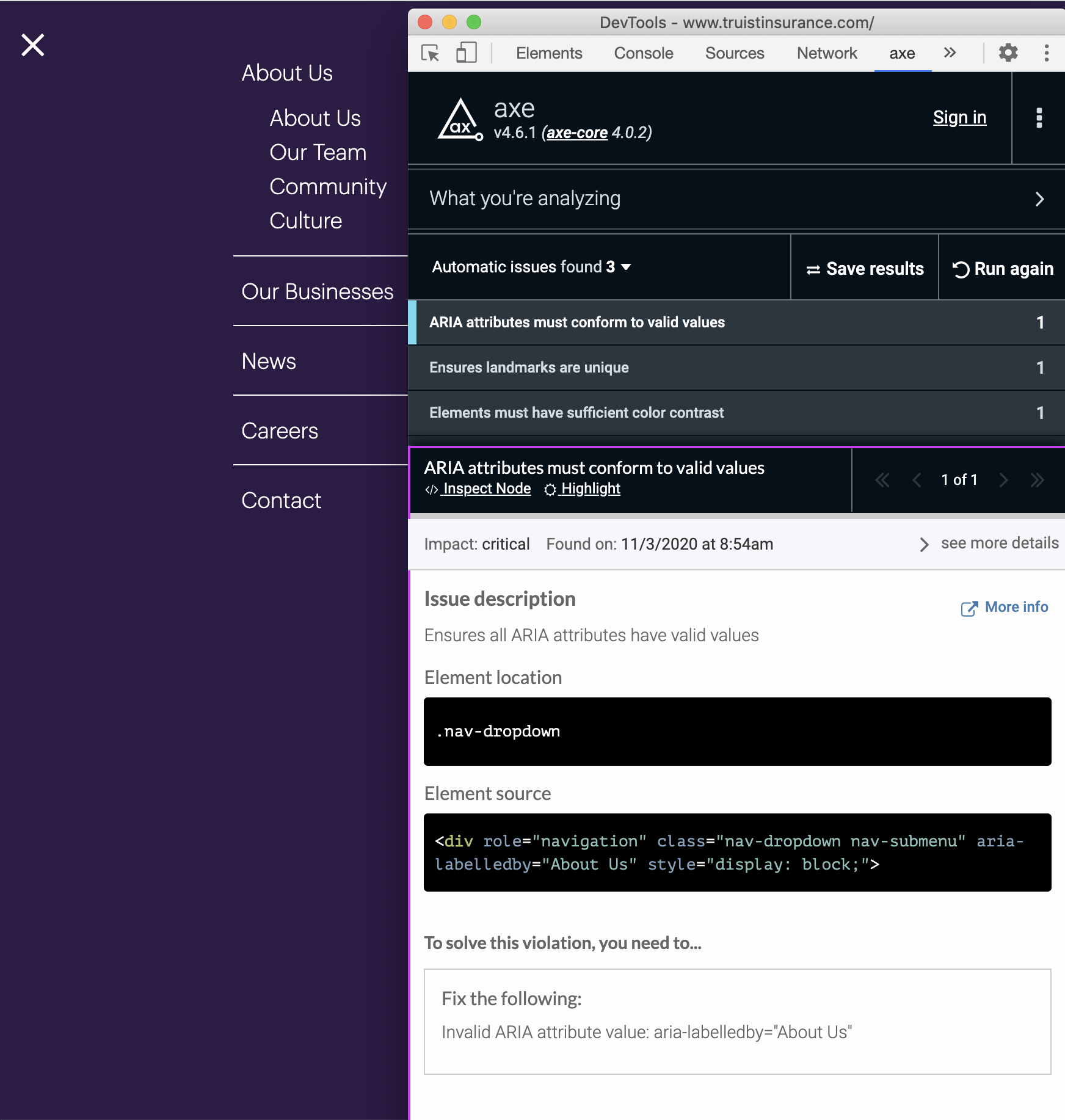Image resolution: width=1065 pixels, height=1120 pixels.
Task: Switch to the Elements tab
Action: [549, 53]
